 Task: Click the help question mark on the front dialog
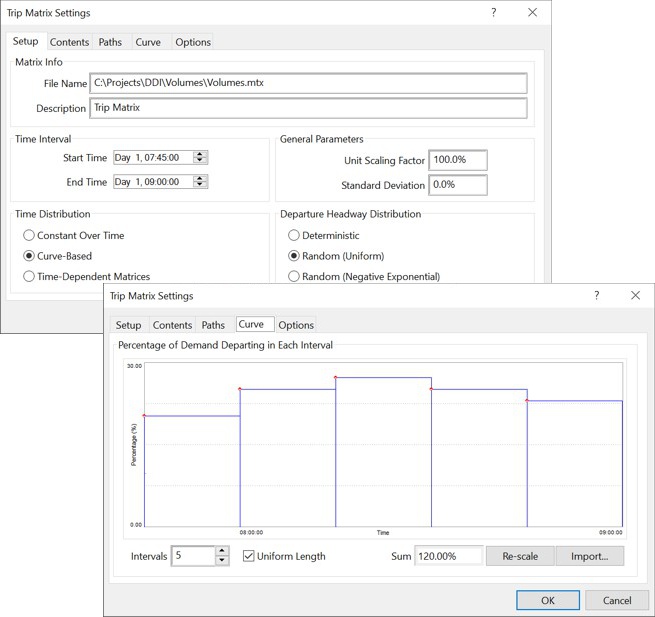pyautogui.click(x=597, y=296)
